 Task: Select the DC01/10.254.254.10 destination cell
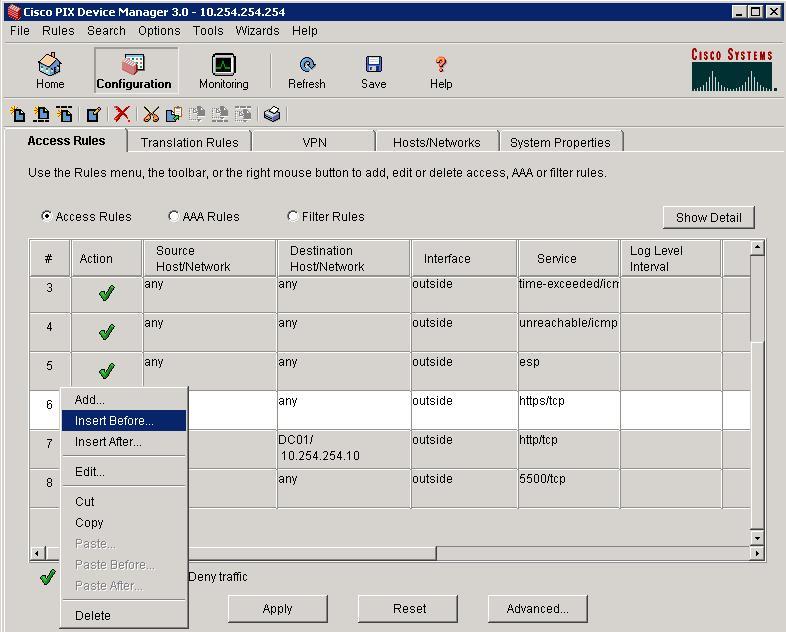click(343, 449)
